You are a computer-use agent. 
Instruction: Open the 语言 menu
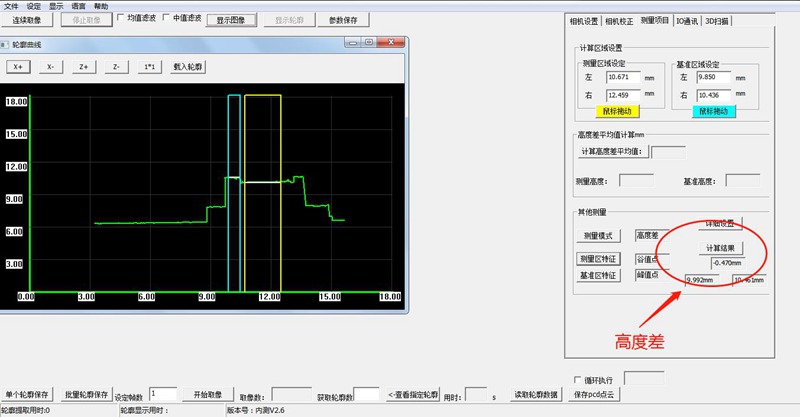pyautogui.click(x=78, y=5)
